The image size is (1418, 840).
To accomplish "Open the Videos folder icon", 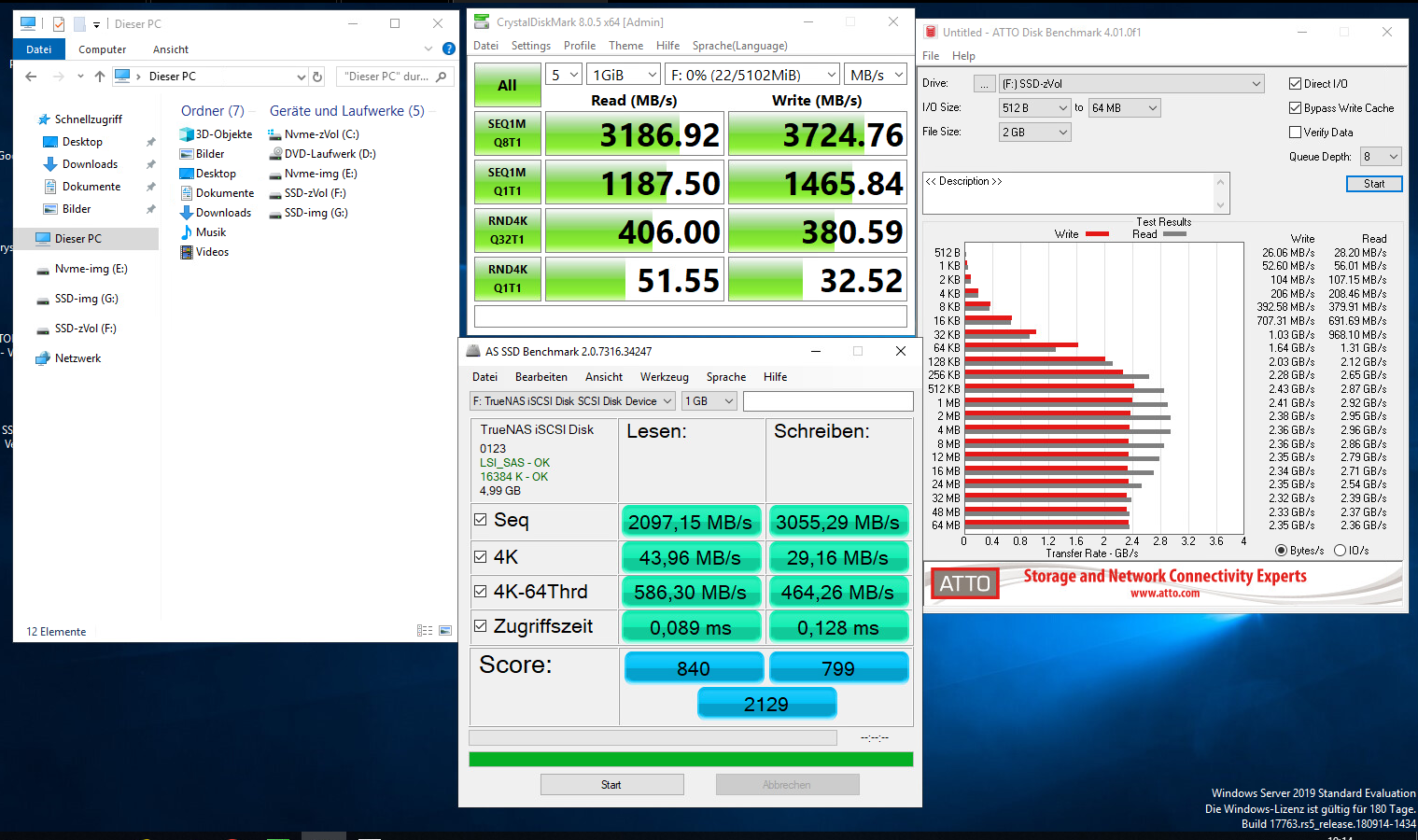I will (187, 252).
